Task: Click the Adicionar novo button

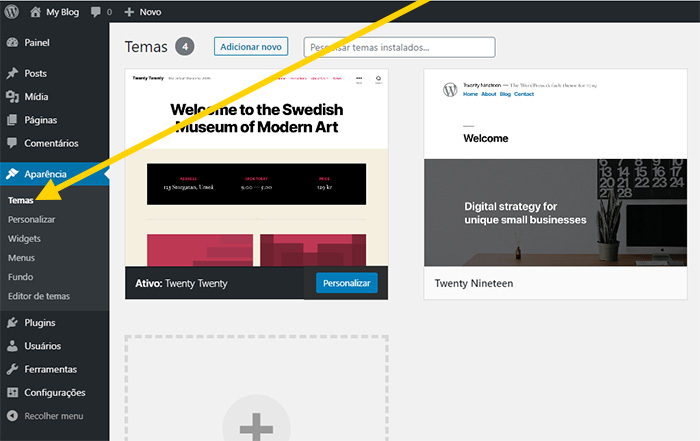Action: [251, 46]
